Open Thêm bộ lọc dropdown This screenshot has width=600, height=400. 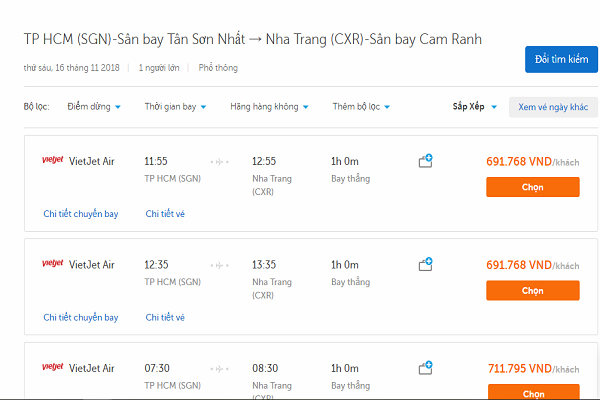click(361, 107)
